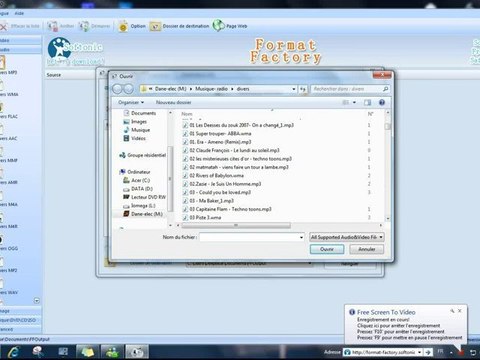Image resolution: width=480 pixels, height=360 pixels.
Task: Click the Annuler button
Action: 367,249
